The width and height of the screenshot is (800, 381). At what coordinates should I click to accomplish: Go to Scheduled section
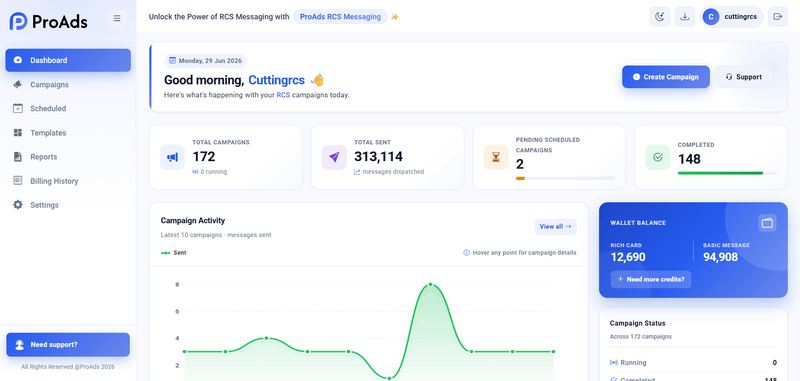click(x=68, y=109)
